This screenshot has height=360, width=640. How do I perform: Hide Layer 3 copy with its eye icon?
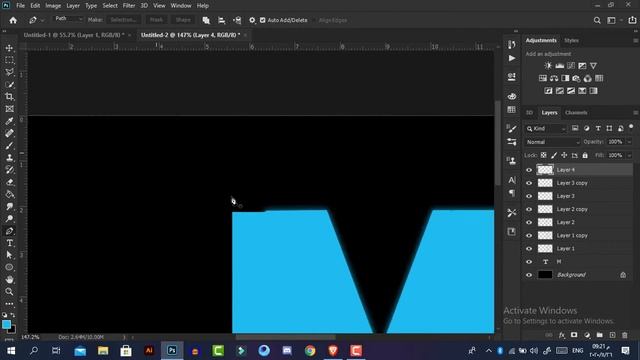coord(529,183)
